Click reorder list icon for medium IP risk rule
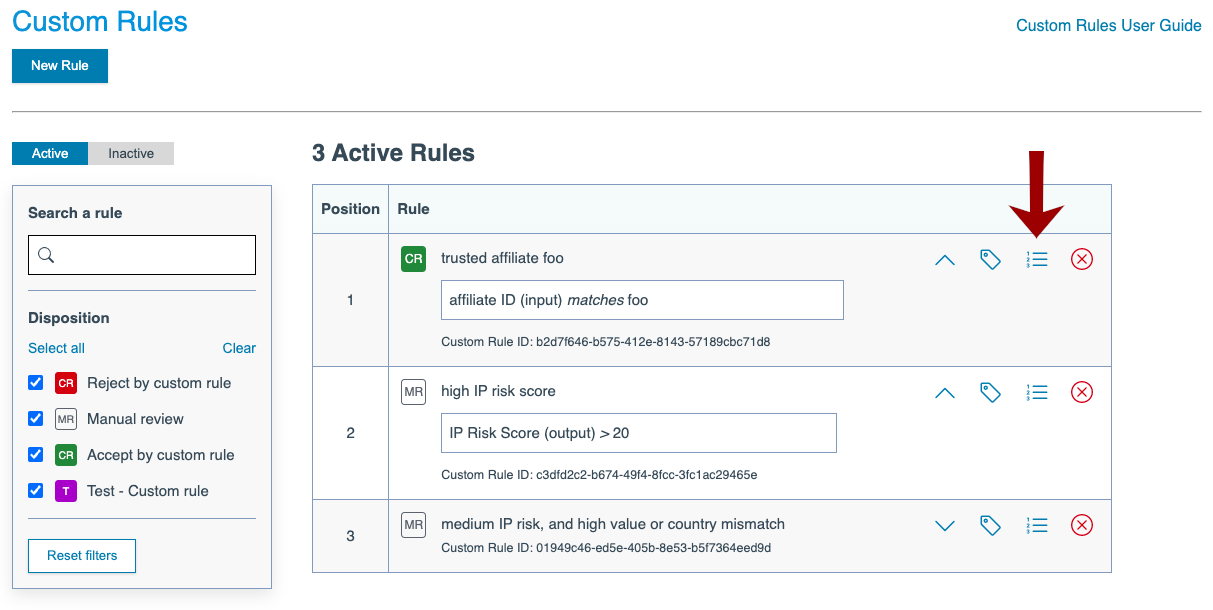Image resolution: width=1213 pixels, height=610 pixels. pos(1037,526)
